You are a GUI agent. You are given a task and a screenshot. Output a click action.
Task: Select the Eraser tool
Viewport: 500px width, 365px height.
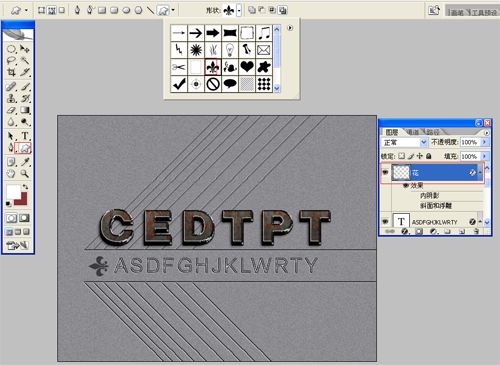click(x=11, y=110)
